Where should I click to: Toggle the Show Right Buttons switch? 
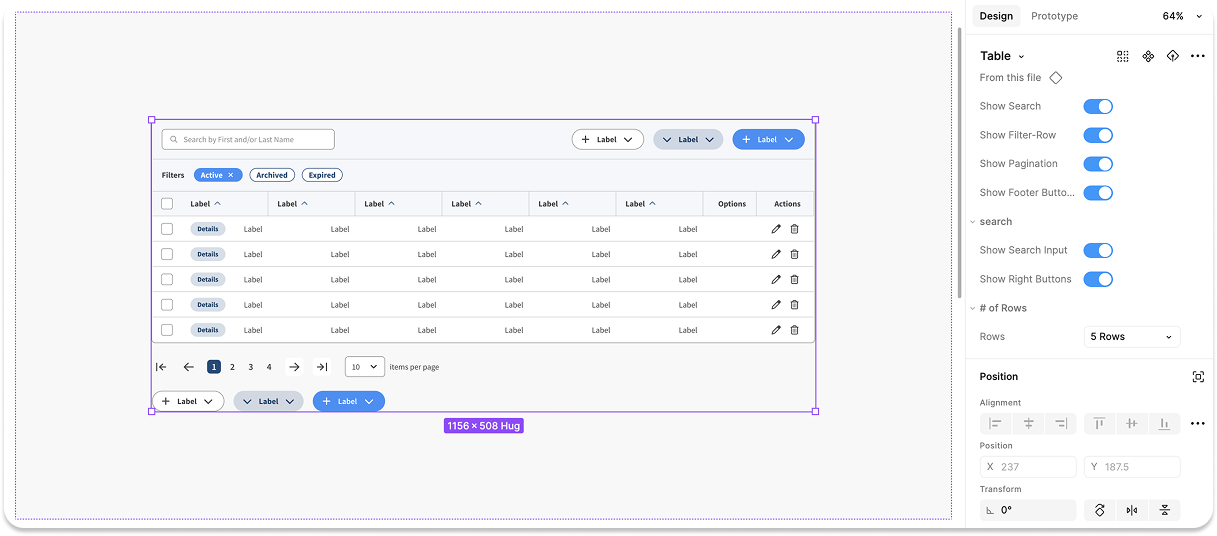click(1098, 279)
